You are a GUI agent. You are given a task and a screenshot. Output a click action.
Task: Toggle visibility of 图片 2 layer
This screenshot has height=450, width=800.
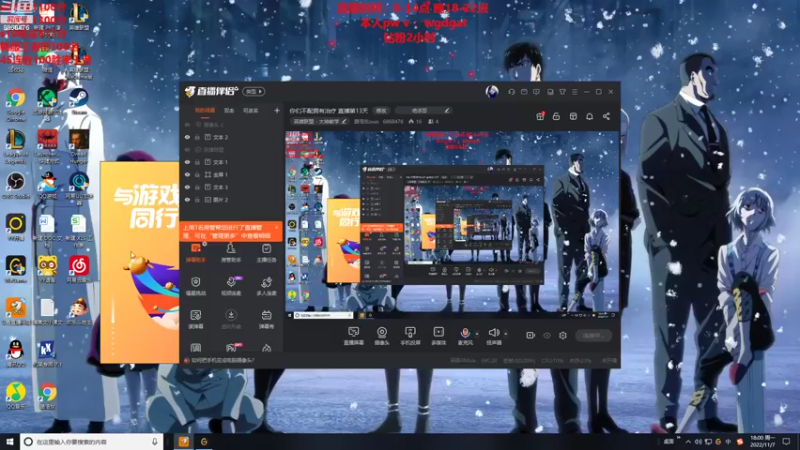tap(187, 200)
